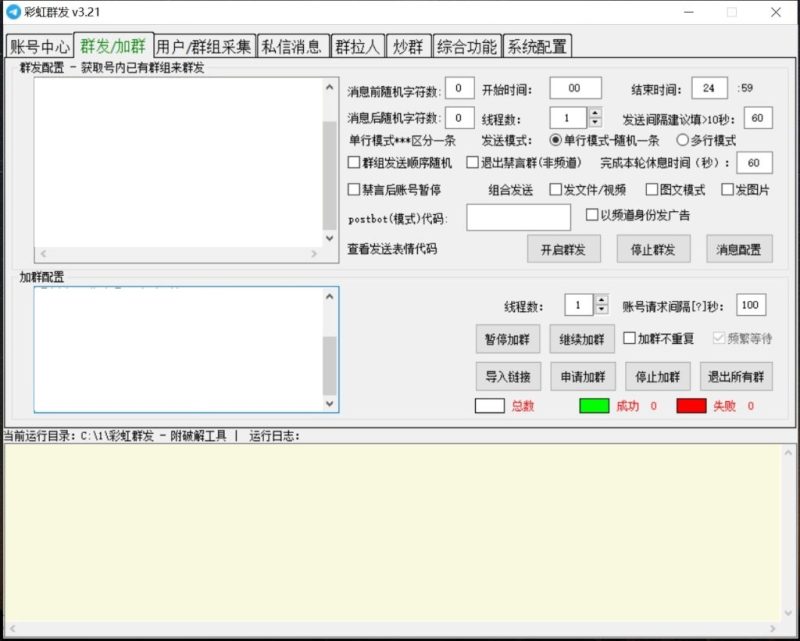Screen dimensions: 800x641
Task: Select the 炒群 tab
Action: pos(407,45)
